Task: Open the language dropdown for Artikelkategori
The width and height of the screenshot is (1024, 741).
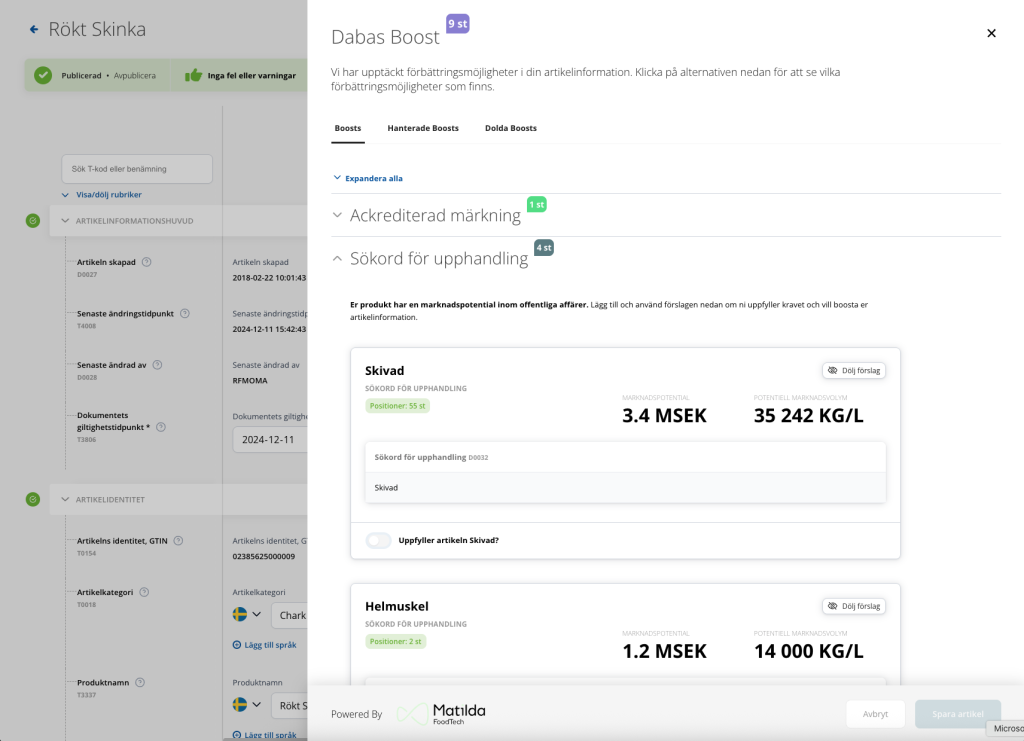Action: point(257,614)
